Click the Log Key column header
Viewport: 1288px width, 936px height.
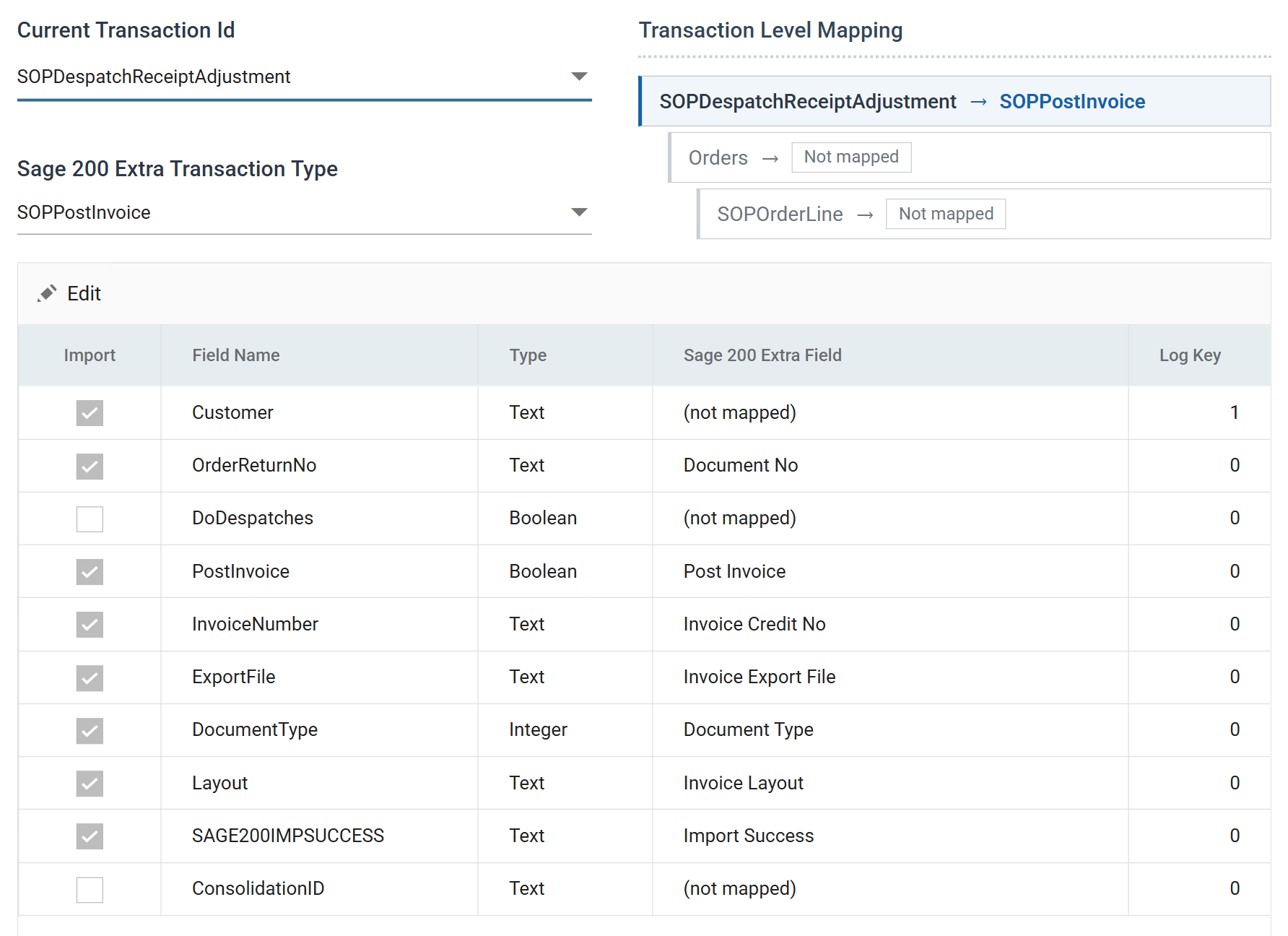click(1200, 355)
